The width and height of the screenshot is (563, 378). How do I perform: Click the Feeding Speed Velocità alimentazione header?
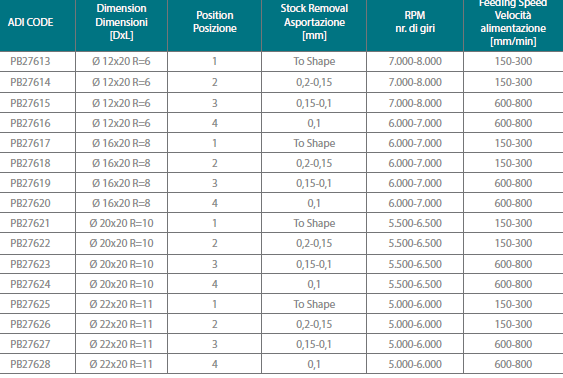513,22
